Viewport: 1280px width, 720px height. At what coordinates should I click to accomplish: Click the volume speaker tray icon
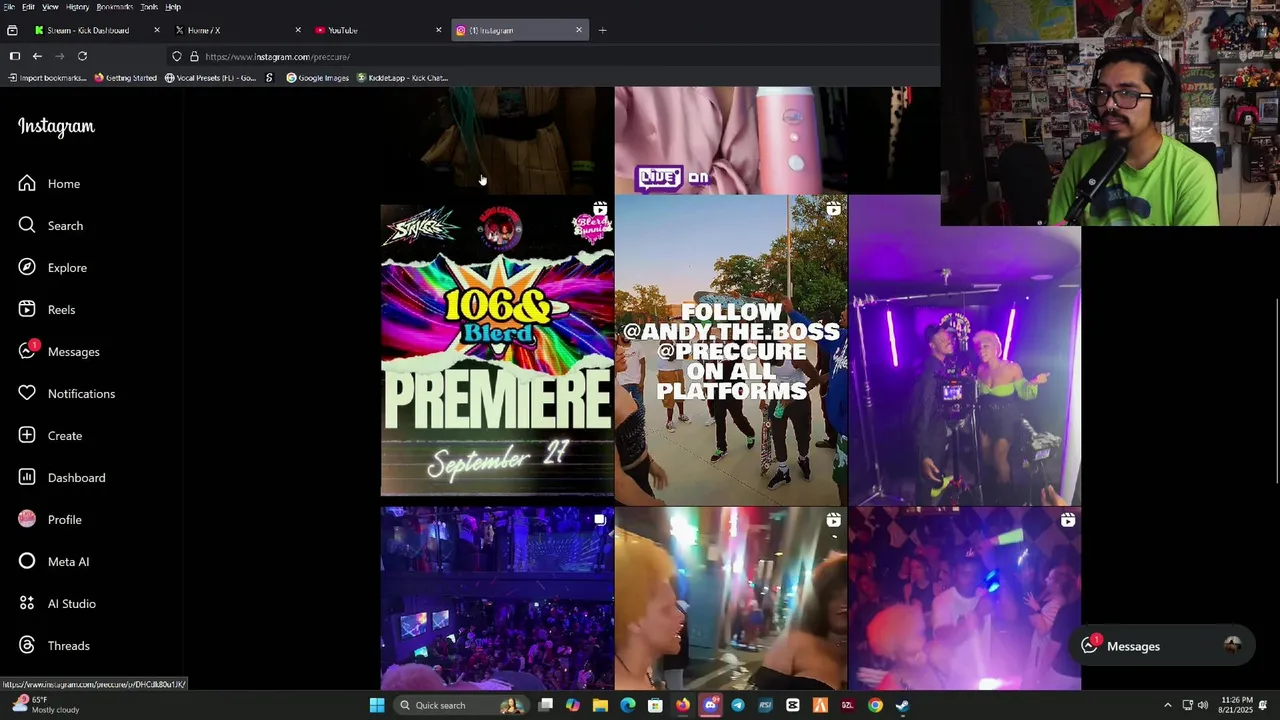tap(1202, 705)
